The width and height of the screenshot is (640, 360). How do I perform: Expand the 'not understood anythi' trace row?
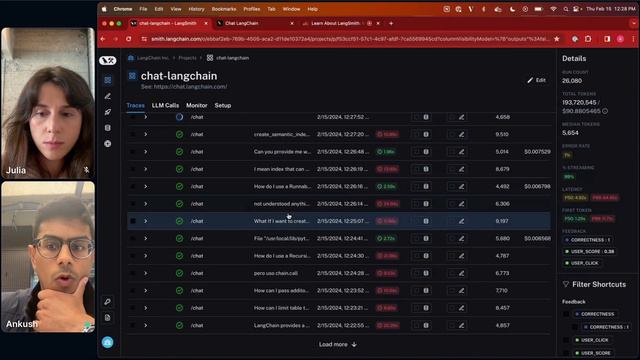[146, 204]
